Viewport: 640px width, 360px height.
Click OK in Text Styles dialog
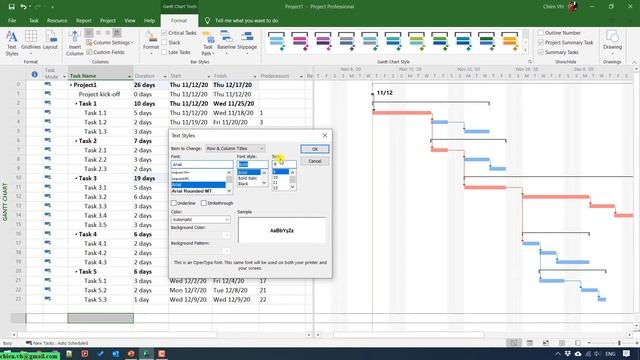pos(315,149)
